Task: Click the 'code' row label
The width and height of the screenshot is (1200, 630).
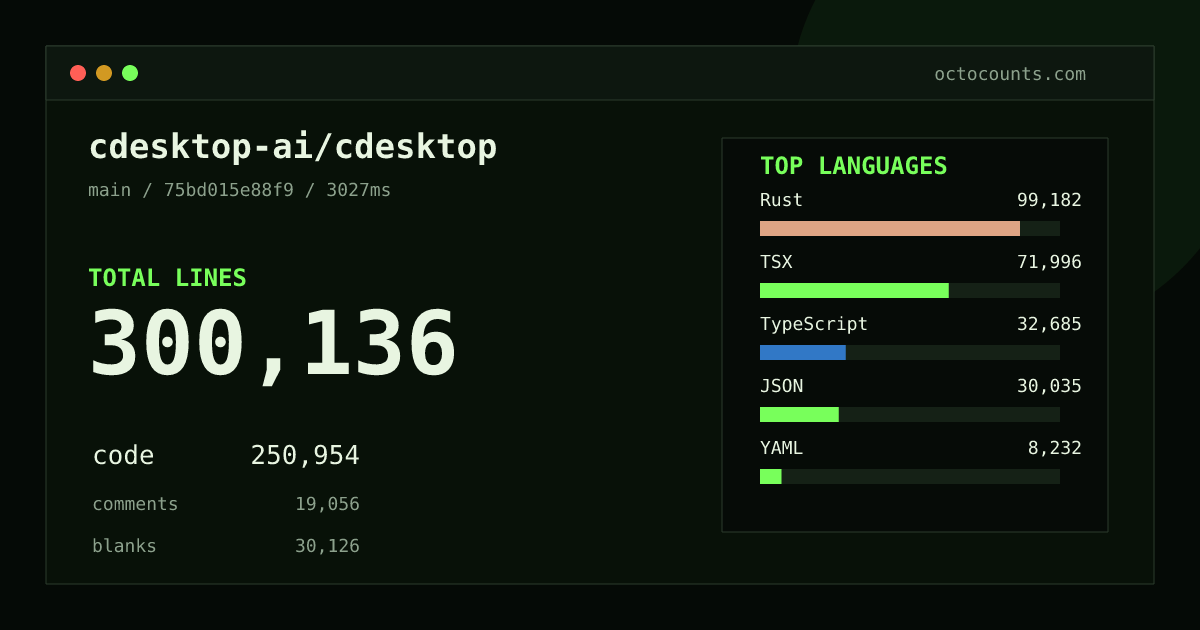Action: (123, 456)
